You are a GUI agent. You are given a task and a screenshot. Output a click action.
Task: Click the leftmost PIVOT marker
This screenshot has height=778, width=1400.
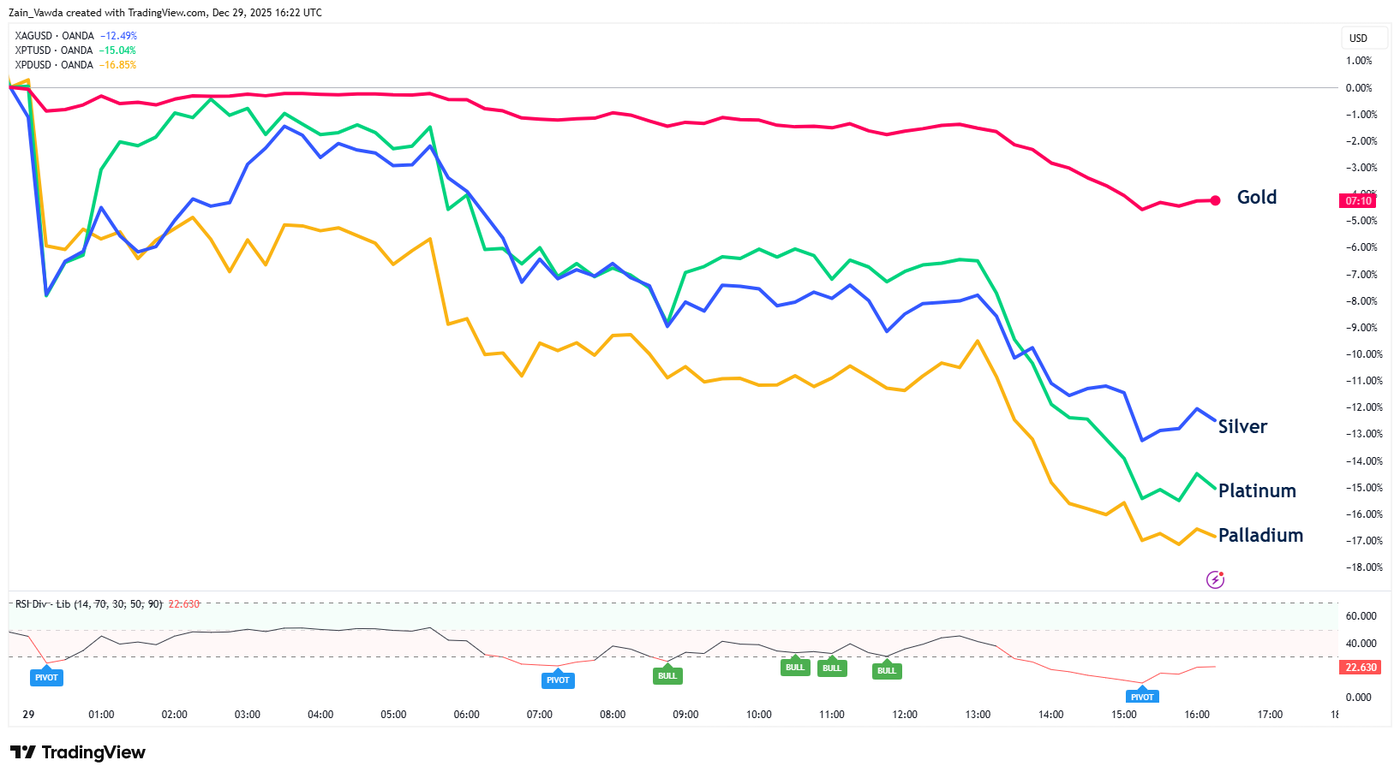pyautogui.click(x=46, y=677)
